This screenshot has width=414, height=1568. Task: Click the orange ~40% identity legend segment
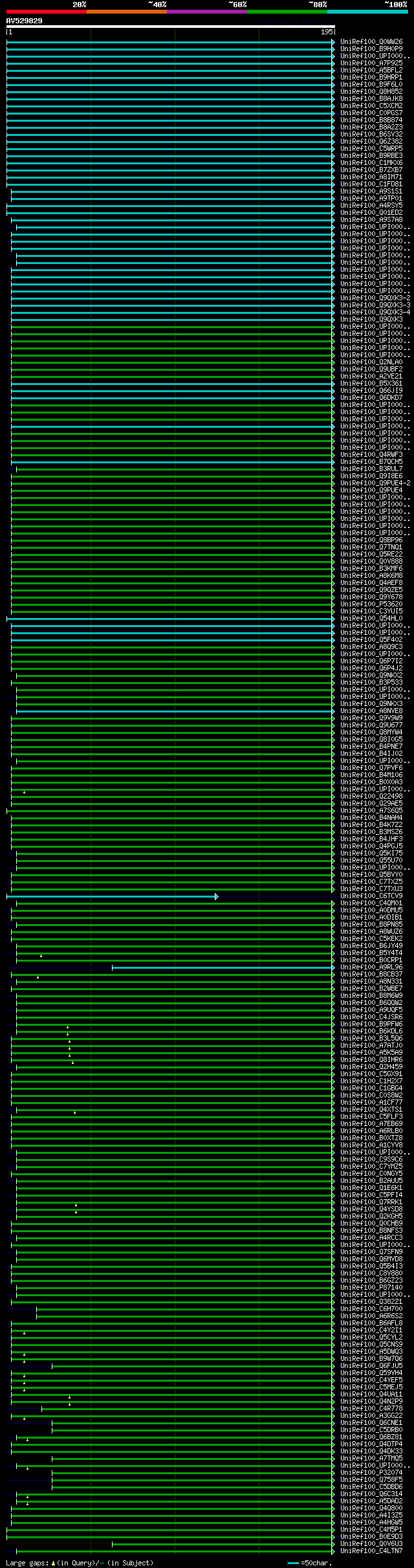[127, 12]
